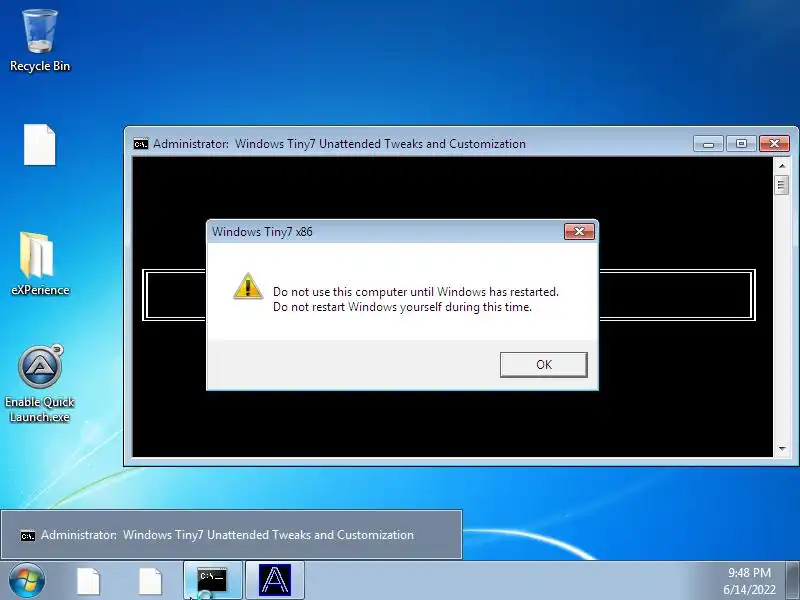The width and height of the screenshot is (800, 600).
Task: Close the Windows Tiny7 x86 warning dialog
Action: pyautogui.click(x=579, y=232)
